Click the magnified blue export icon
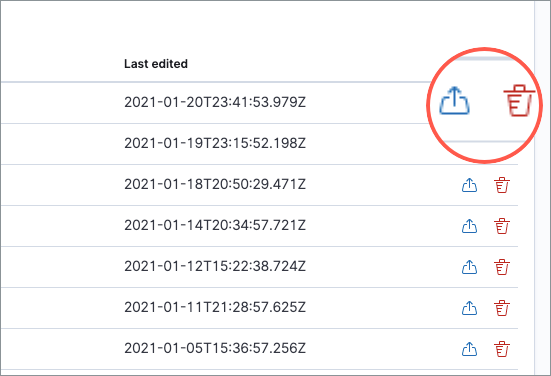 pyautogui.click(x=454, y=101)
